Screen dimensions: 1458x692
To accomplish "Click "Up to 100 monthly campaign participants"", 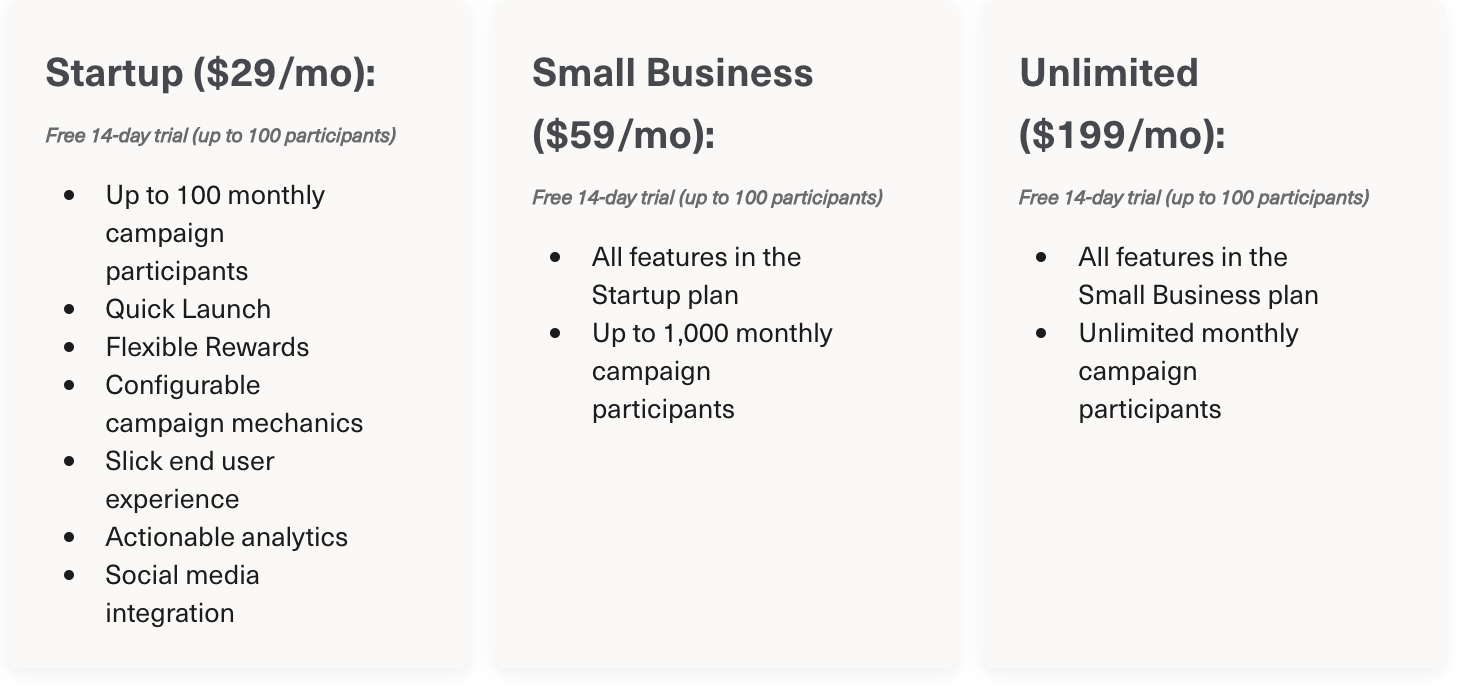I will point(215,233).
